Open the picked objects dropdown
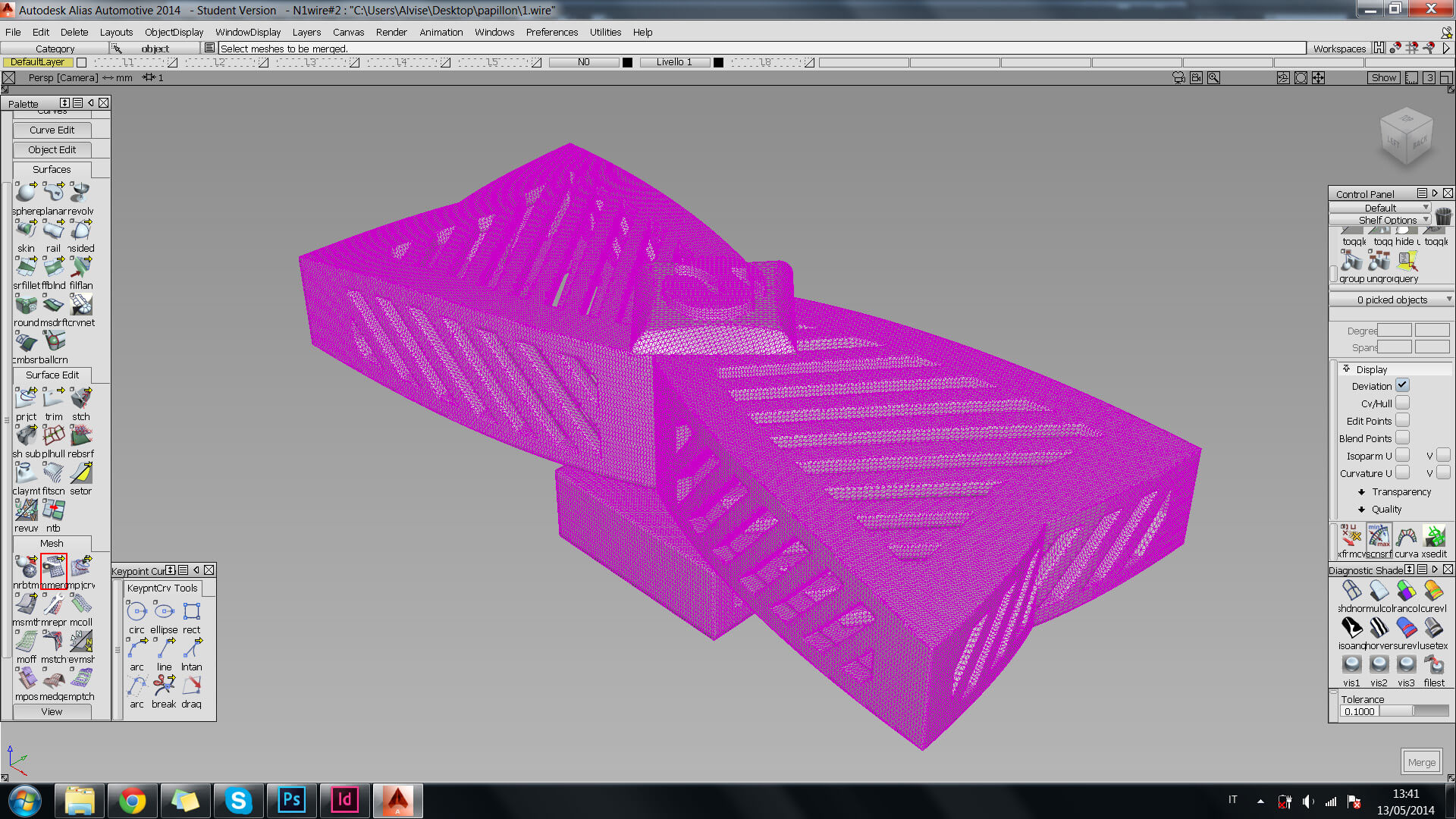 tap(1392, 300)
